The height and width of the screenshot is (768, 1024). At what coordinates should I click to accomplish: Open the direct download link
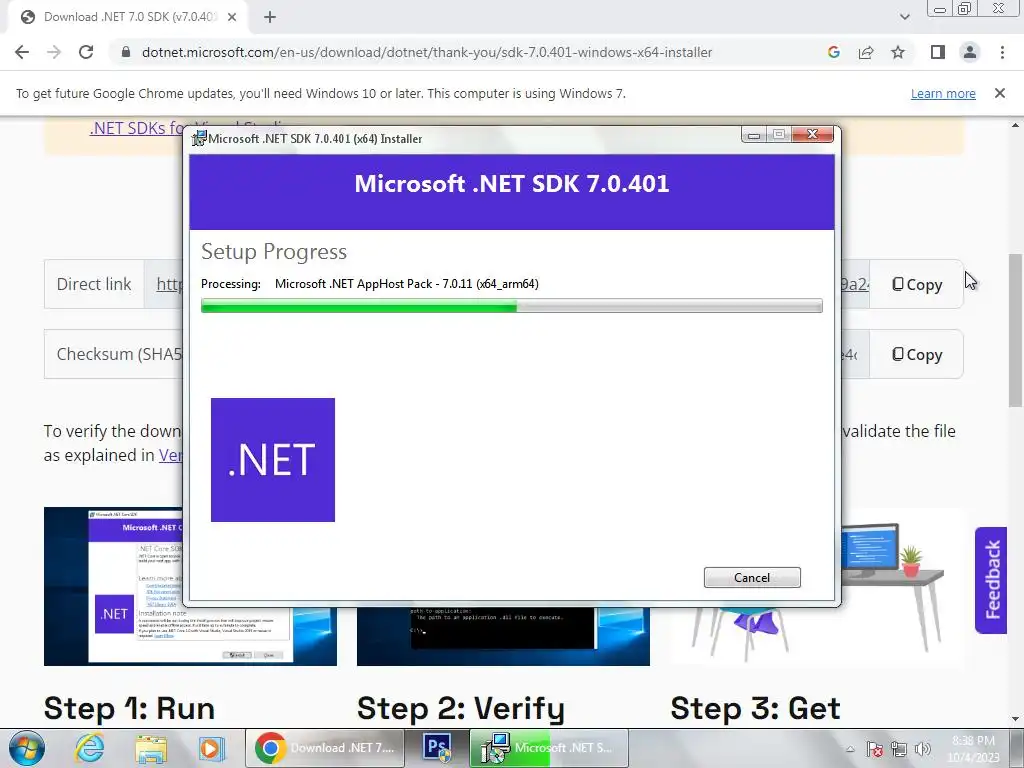tap(169, 284)
